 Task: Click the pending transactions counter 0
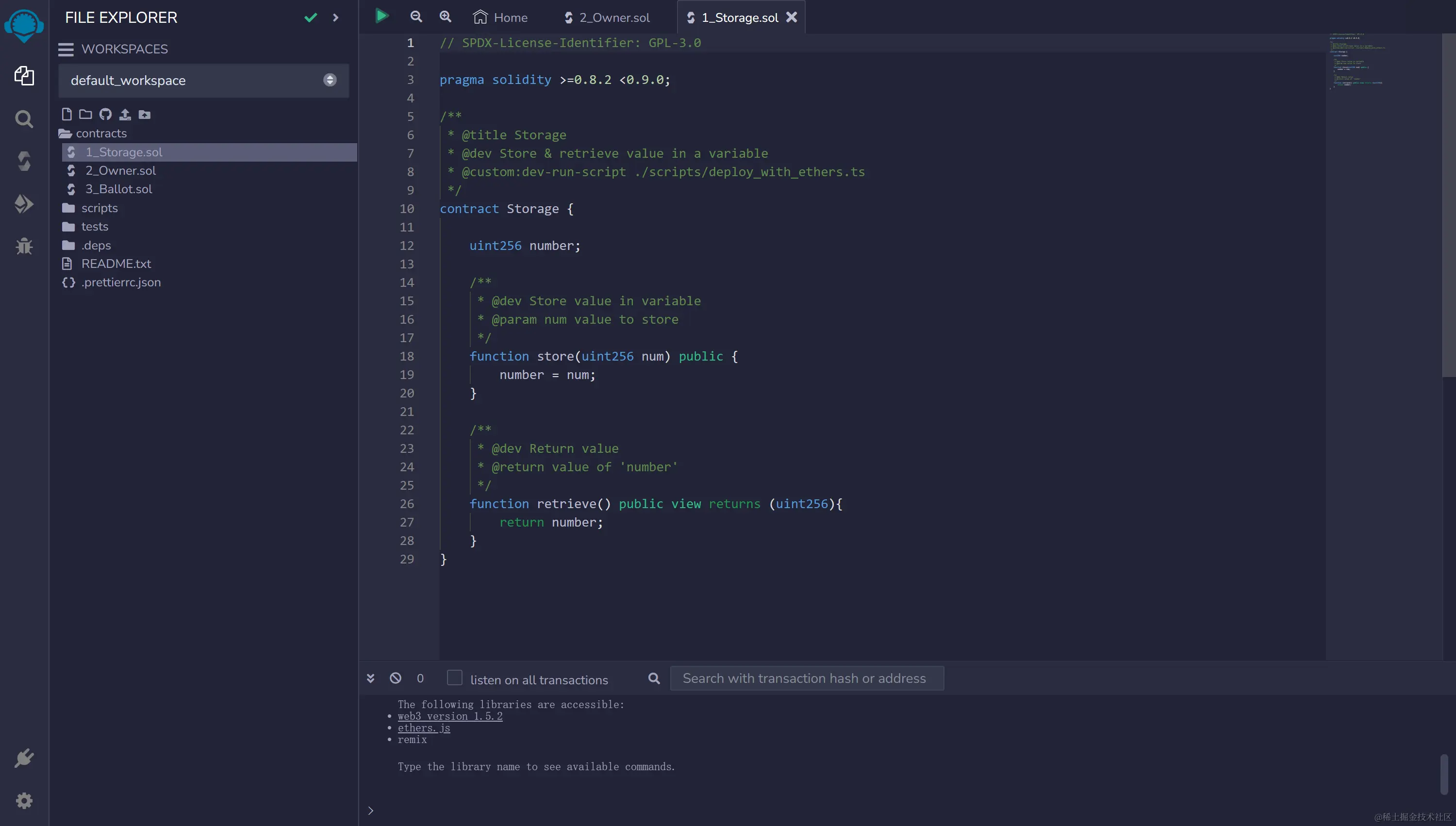420,678
